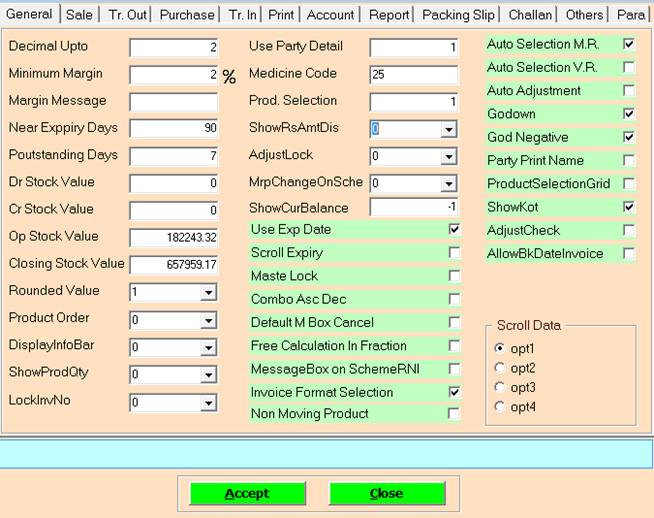Choose opt4 in Scroll Data
654x518 pixels.
[x=500, y=406]
